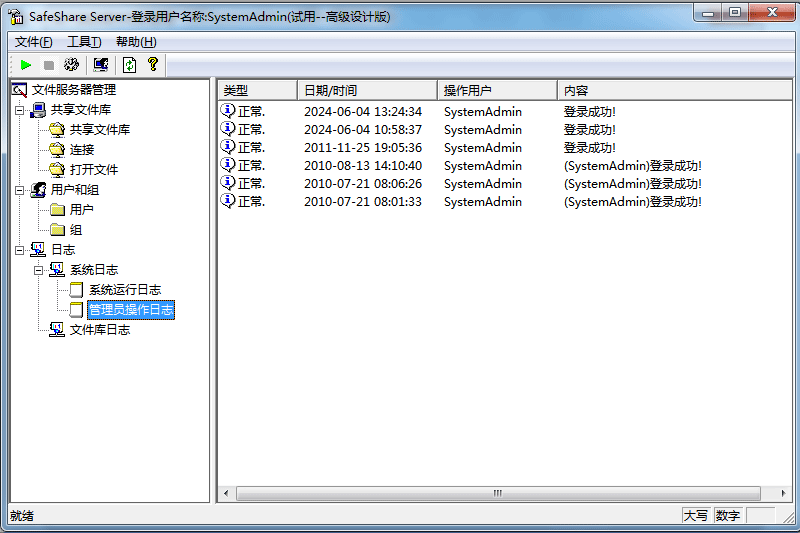800x533 pixels.
Task: Click the 日志 computer icon
Action: pyautogui.click(x=38, y=249)
